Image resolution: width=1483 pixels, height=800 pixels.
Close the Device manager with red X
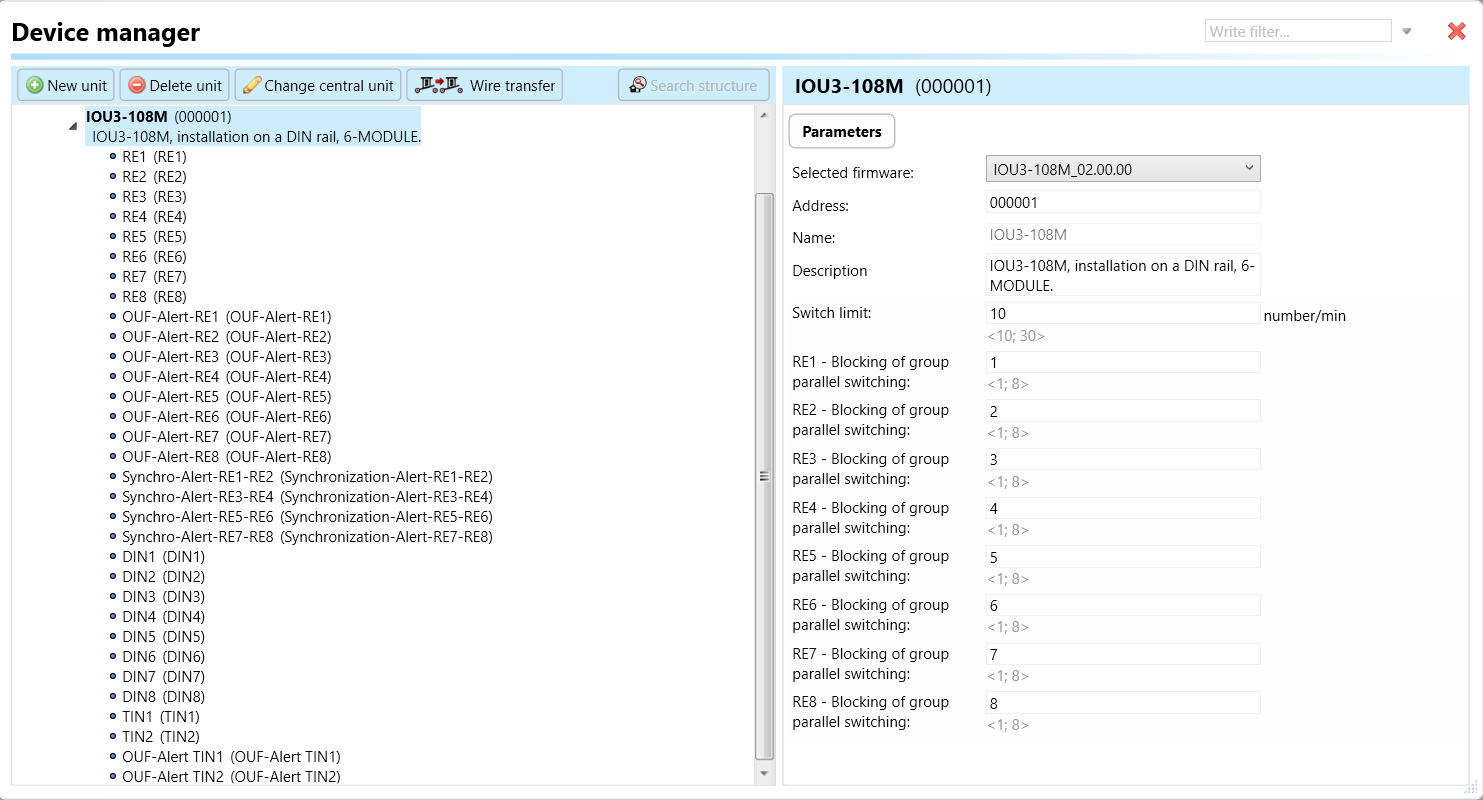click(x=1456, y=31)
